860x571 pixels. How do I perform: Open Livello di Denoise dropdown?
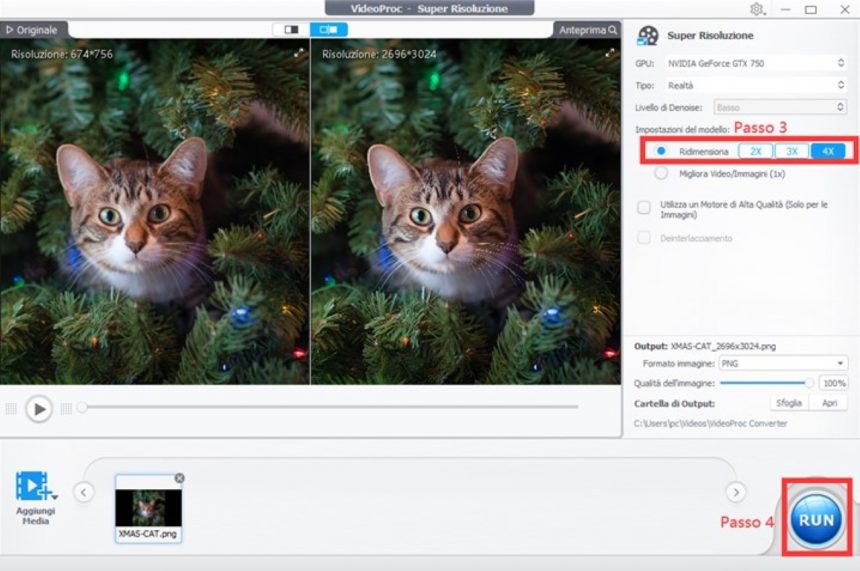(780, 108)
